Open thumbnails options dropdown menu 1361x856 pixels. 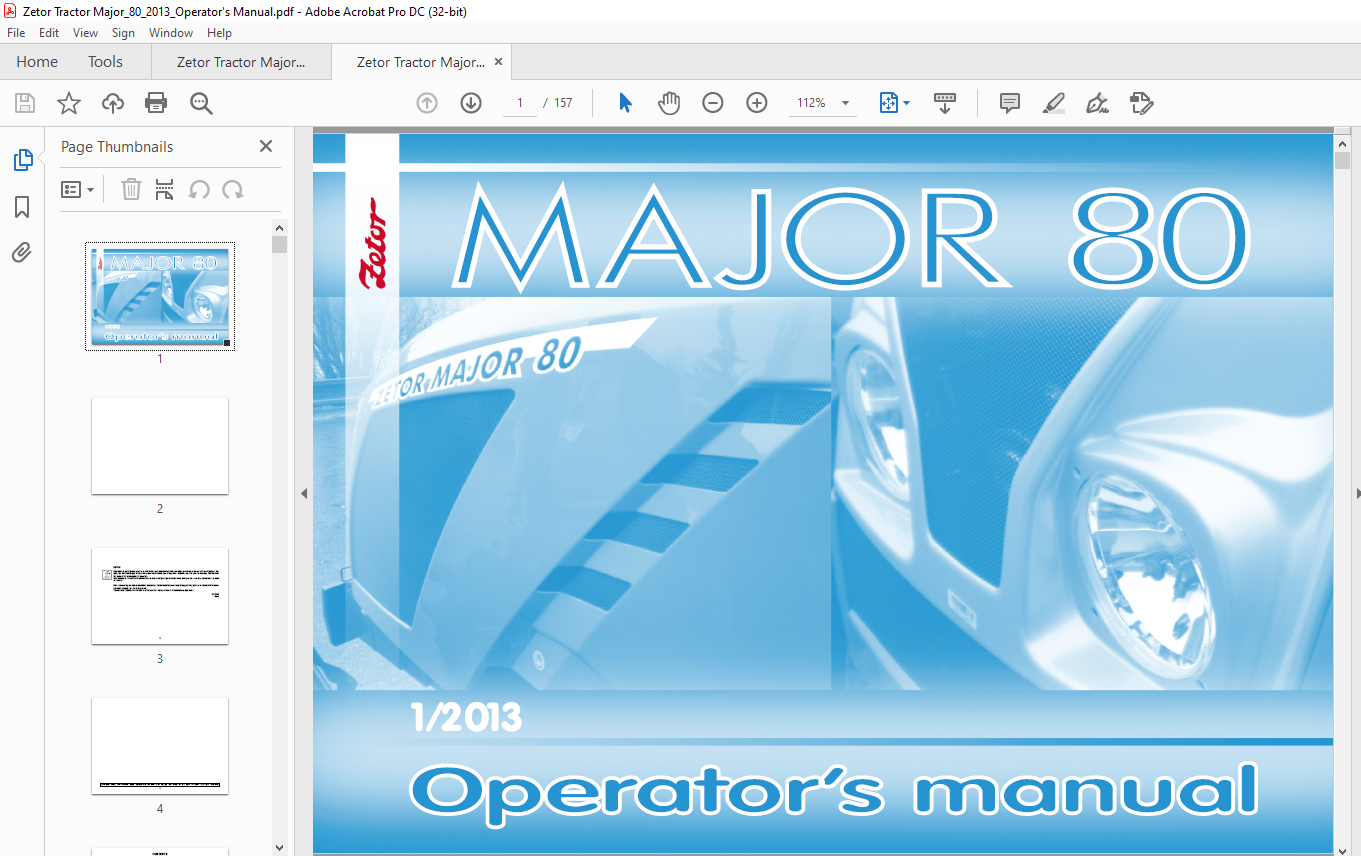coord(77,189)
